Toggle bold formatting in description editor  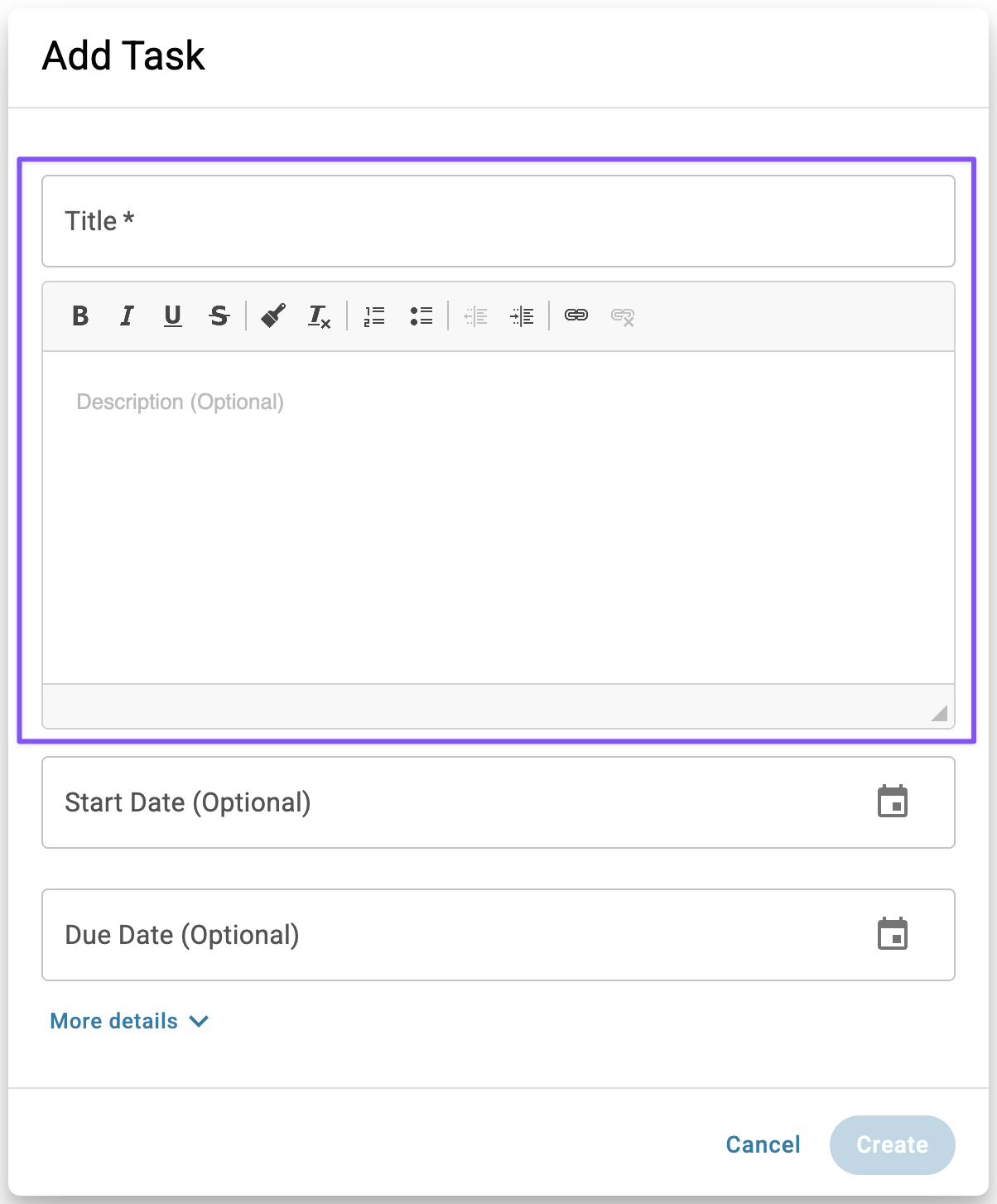click(80, 315)
